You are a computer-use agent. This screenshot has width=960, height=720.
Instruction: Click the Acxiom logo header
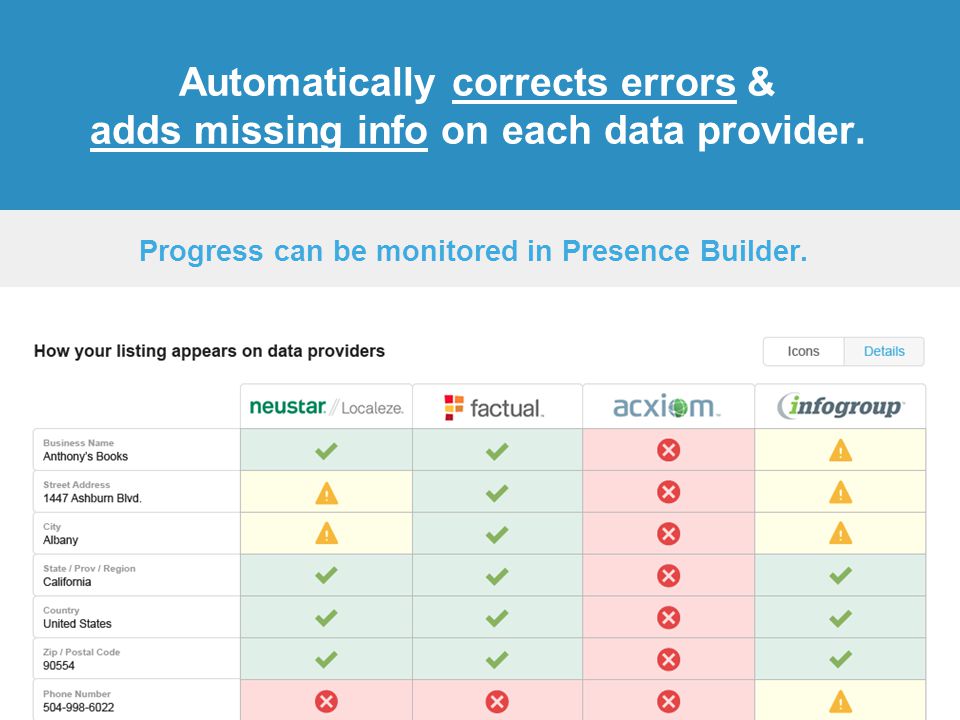(668, 407)
